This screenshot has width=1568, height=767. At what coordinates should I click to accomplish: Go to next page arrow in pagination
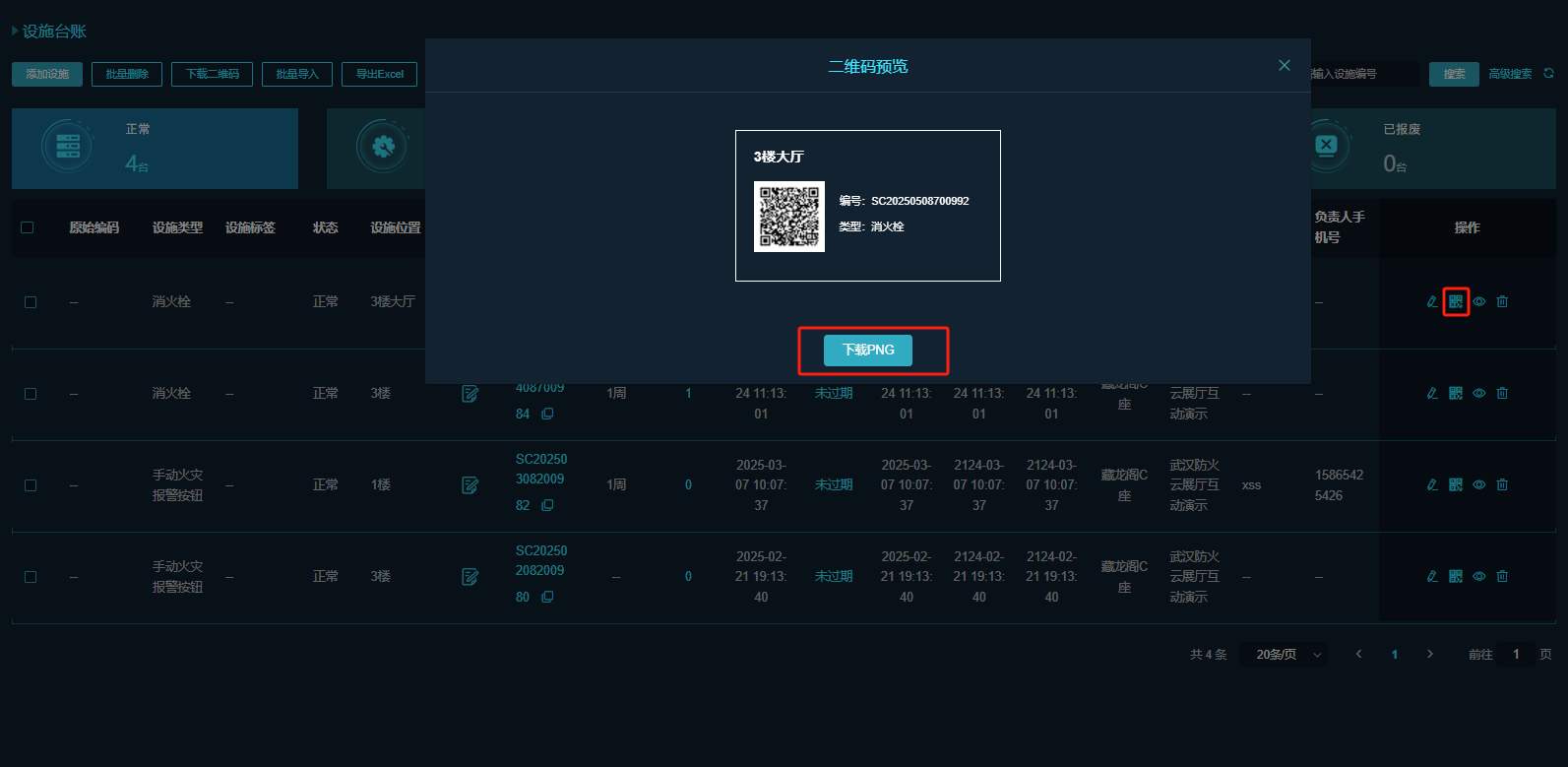point(1430,654)
